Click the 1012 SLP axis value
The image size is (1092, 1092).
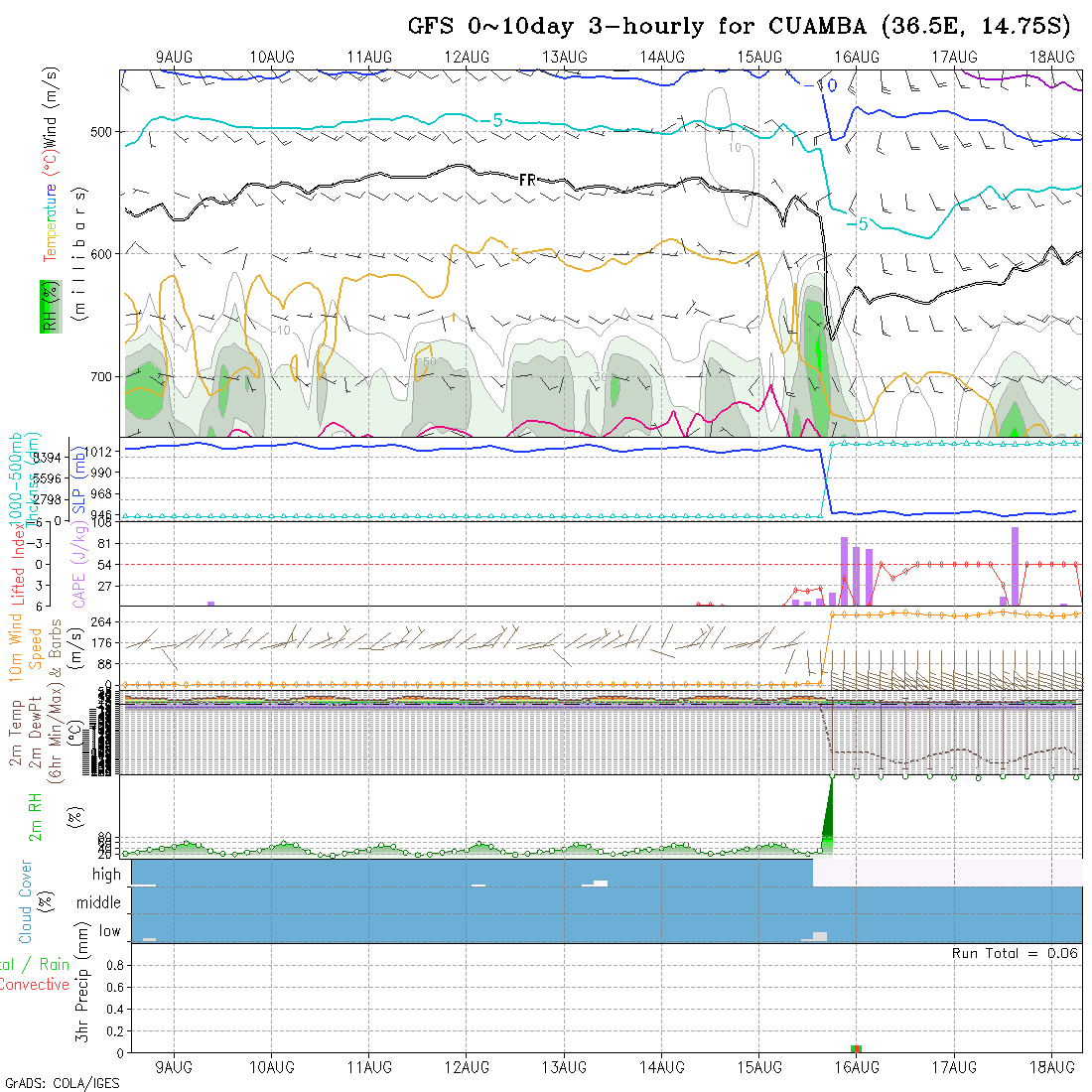[x=99, y=452]
